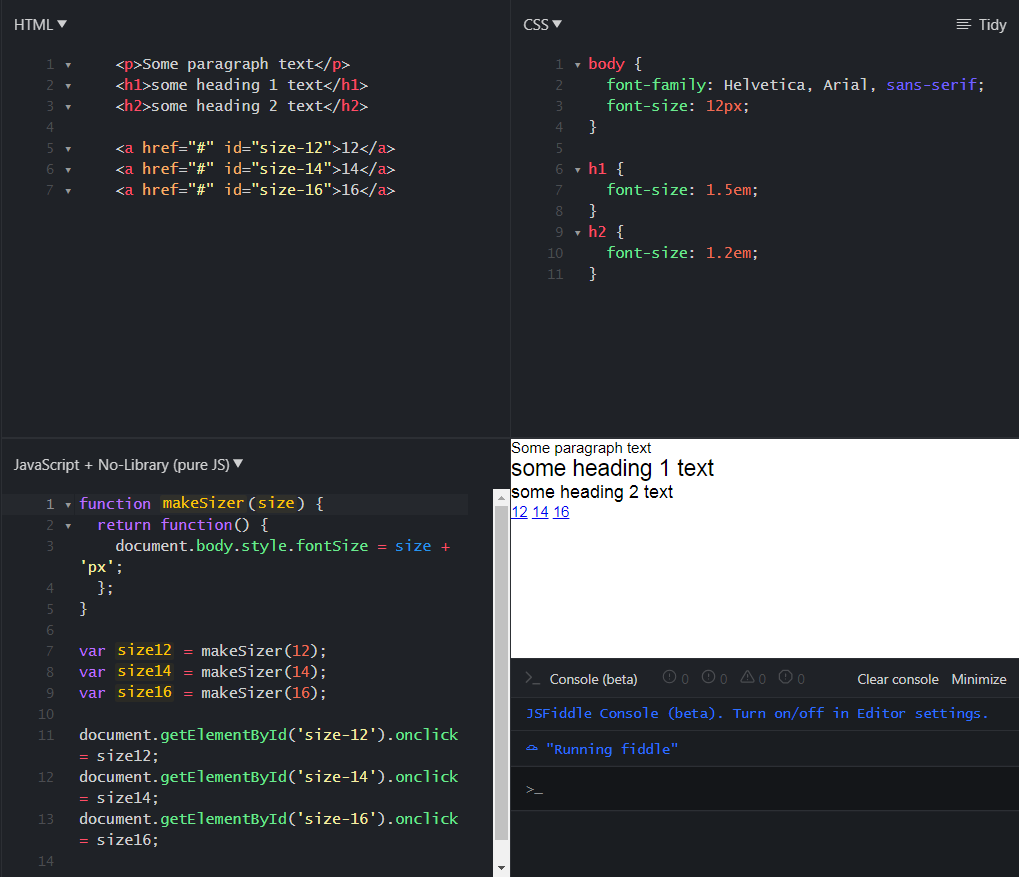Screen dimensions: 1019x877
Task: Click the JavaScript scrollbar down arrow
Action: pos(502,868)
